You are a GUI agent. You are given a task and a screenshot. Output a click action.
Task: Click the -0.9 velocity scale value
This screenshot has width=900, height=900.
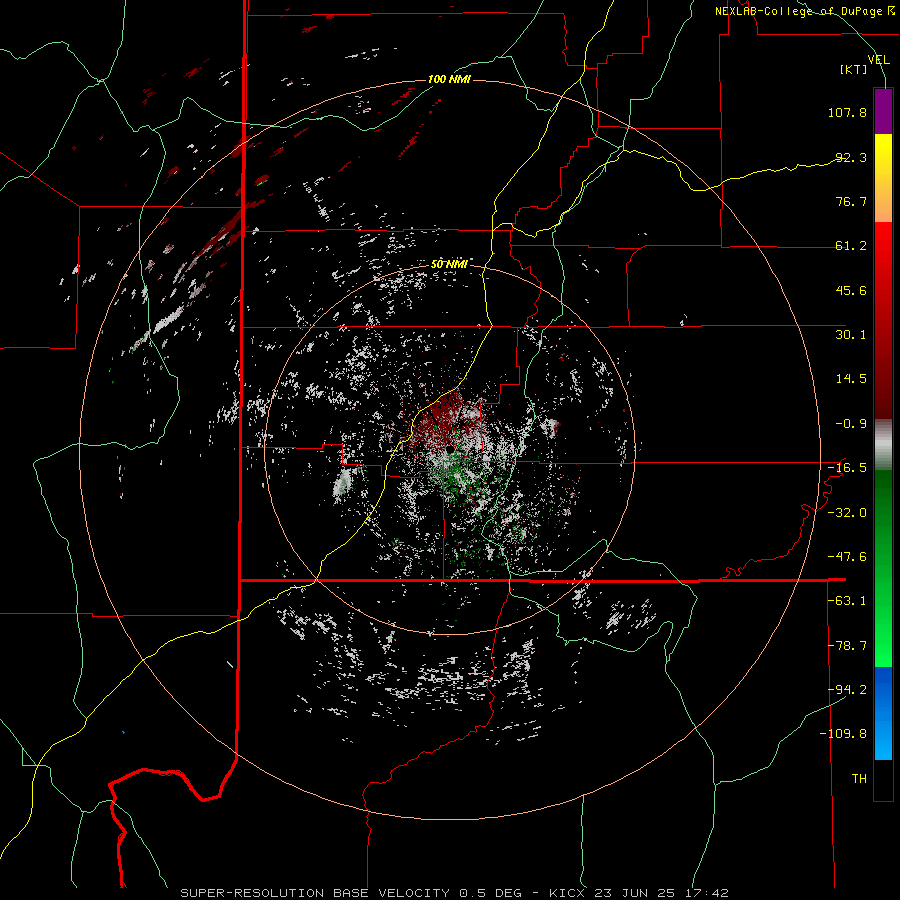(x=851, y=424)
